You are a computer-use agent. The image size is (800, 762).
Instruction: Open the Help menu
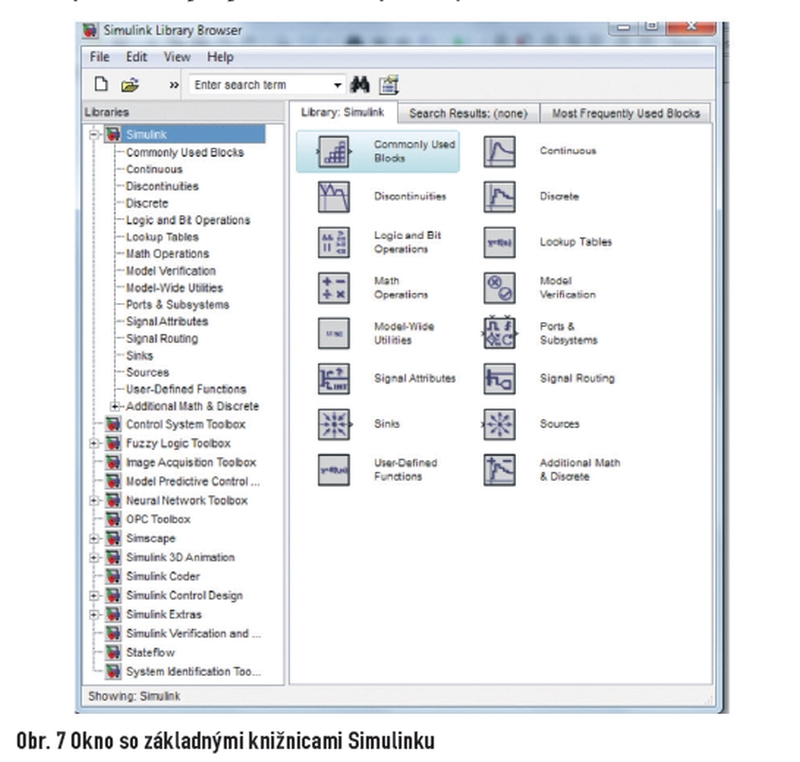(220, 57)
